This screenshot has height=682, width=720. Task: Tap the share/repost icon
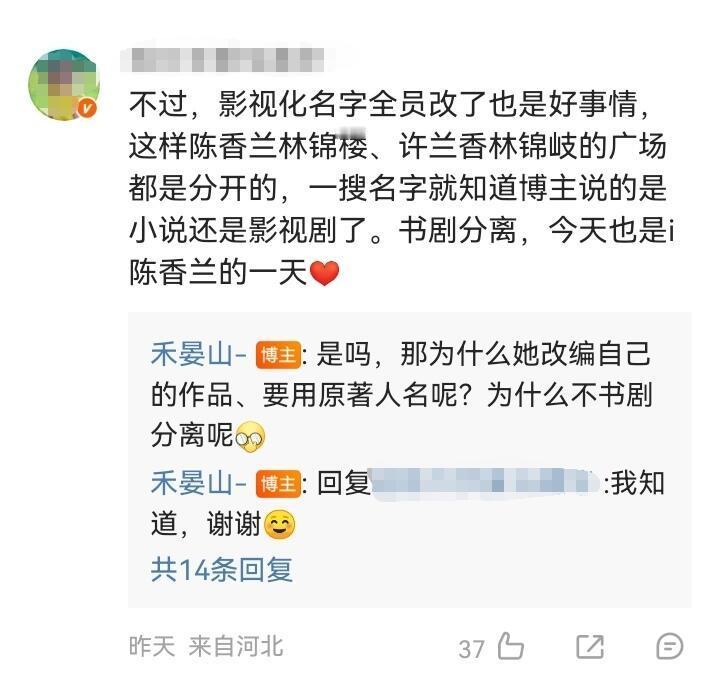[x=590, y=647]
